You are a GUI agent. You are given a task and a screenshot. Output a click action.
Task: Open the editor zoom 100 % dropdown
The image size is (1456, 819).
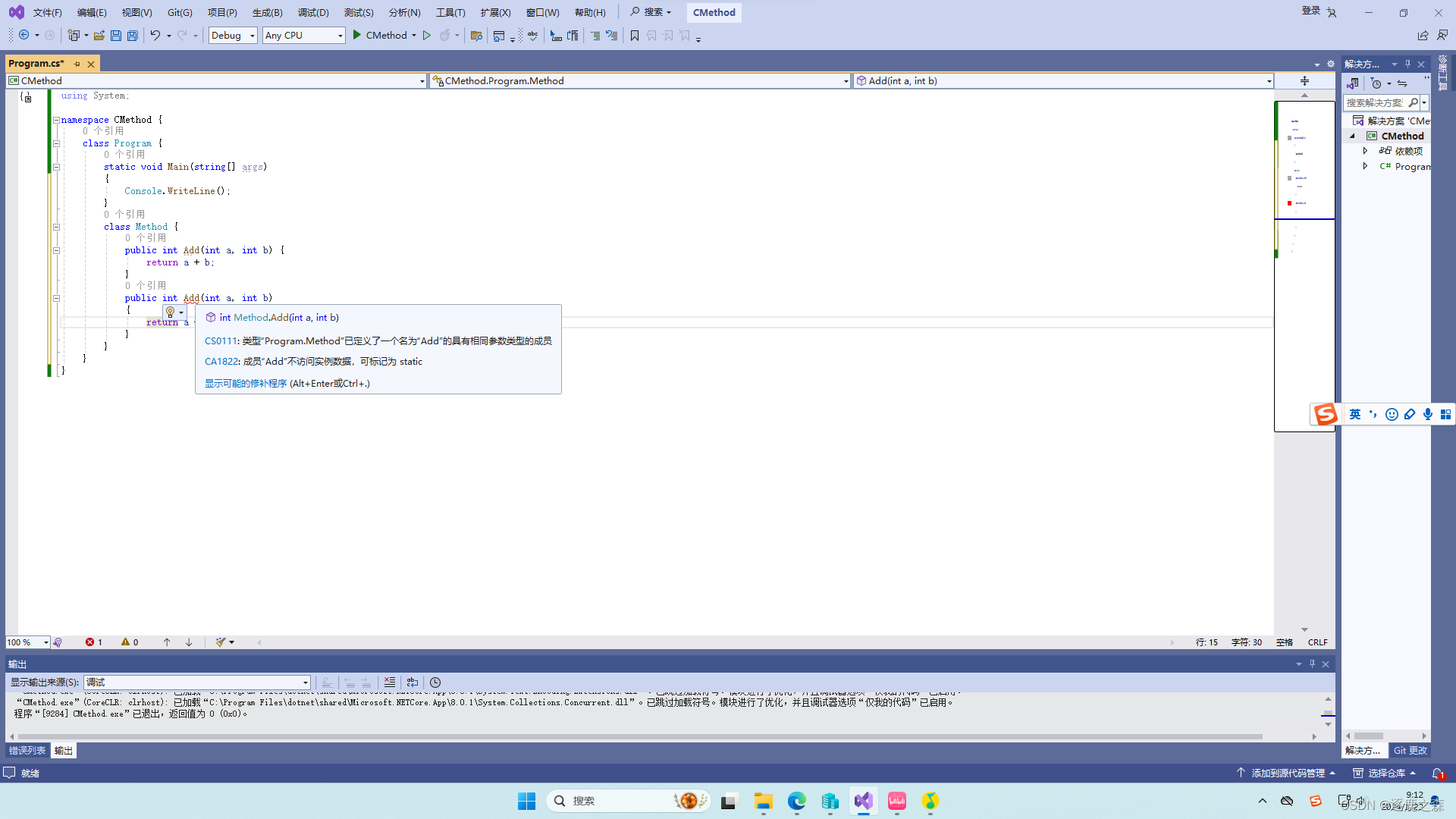28,642
